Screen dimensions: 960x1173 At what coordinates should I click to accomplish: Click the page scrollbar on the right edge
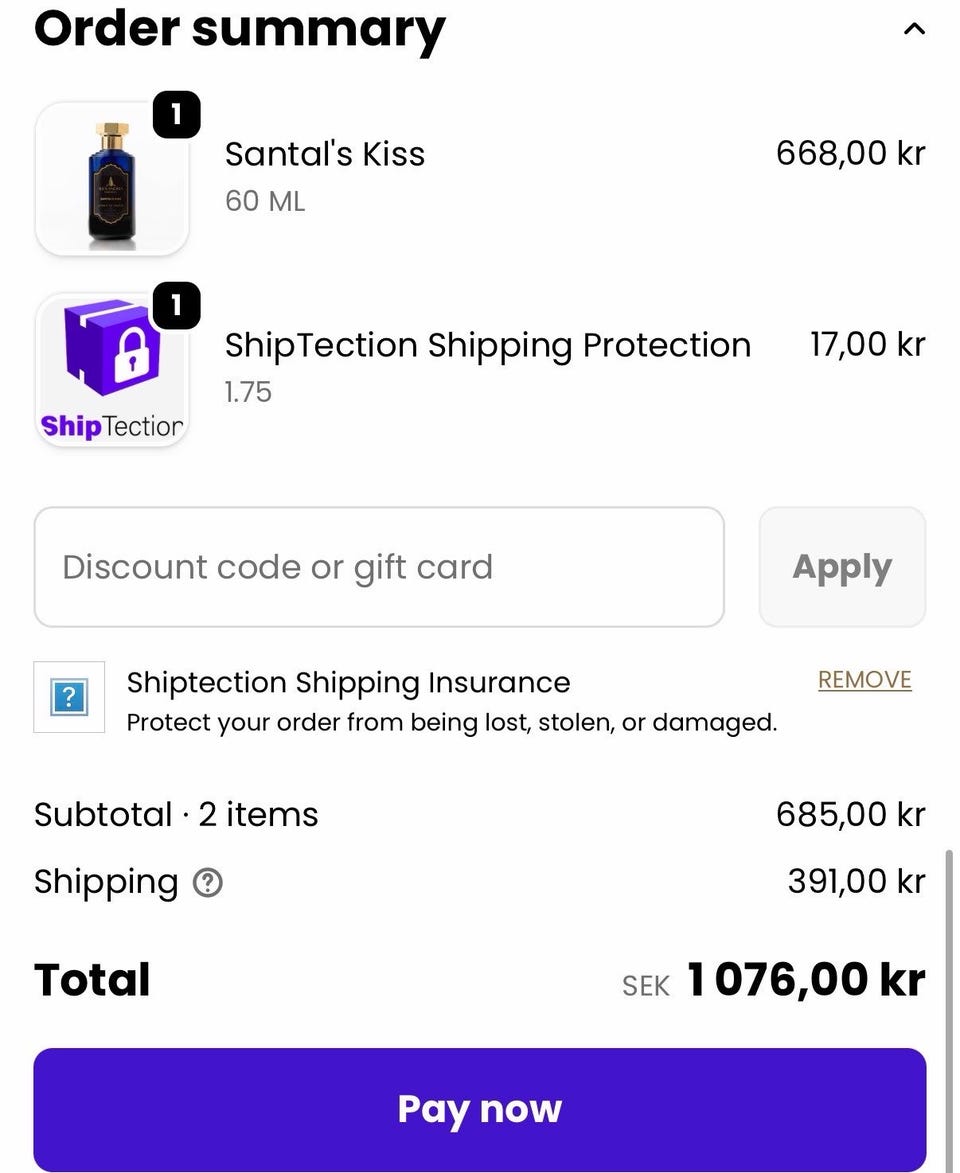point(948,1000)
